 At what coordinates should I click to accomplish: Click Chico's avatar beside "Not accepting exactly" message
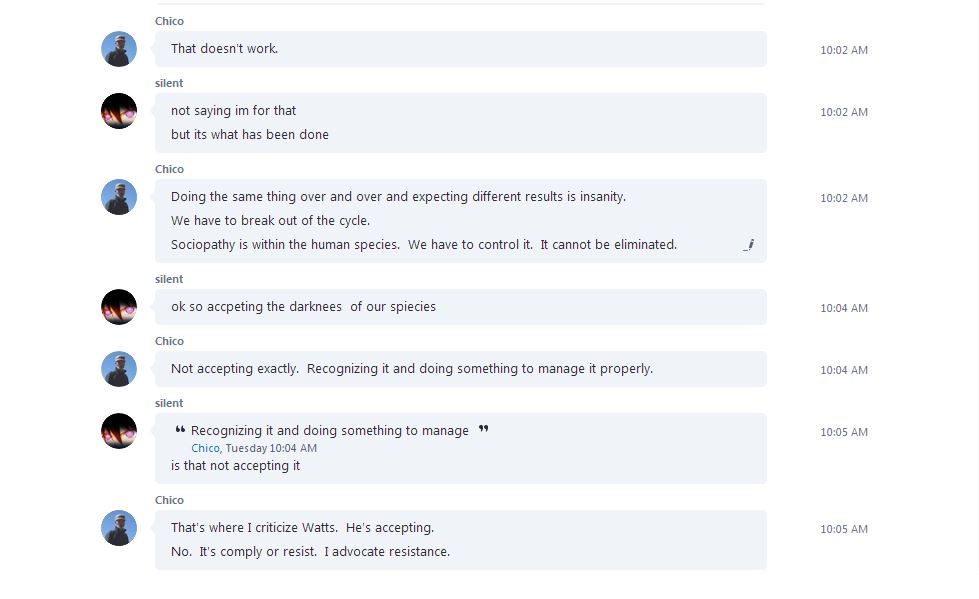tap(119, 369)
